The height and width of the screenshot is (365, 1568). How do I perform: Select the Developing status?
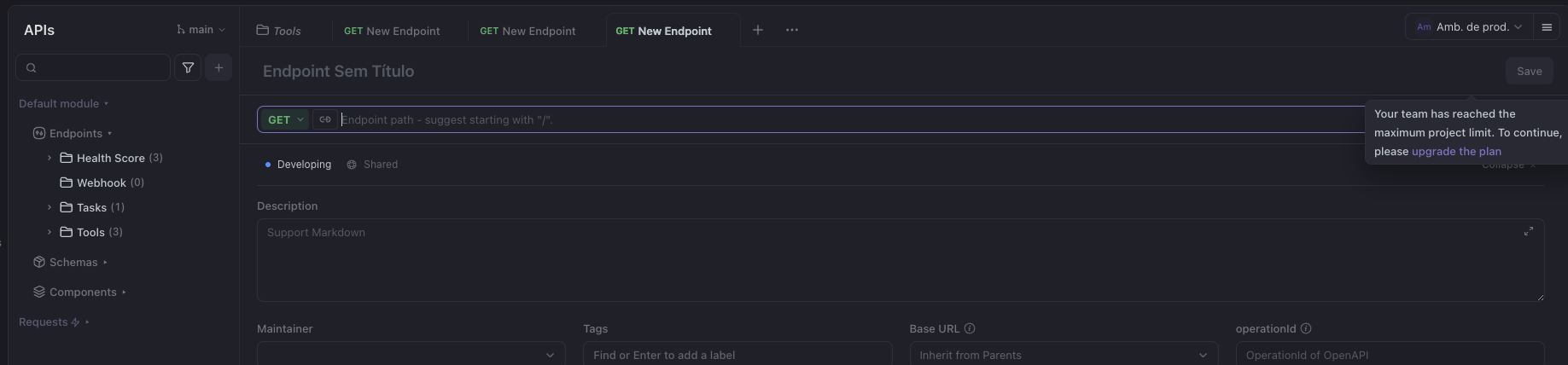click(298, 165)
